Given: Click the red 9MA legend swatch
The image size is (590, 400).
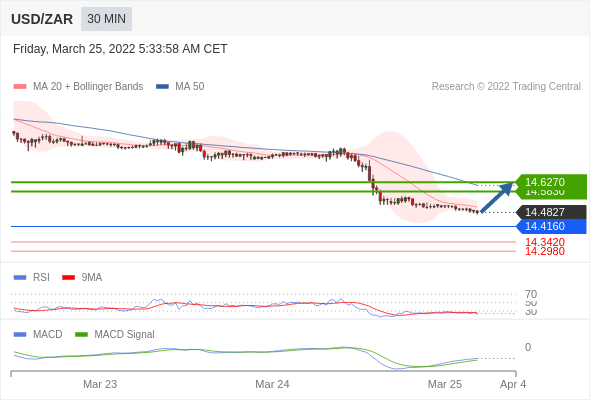Looking at the screenshot, I should (68, 278).
